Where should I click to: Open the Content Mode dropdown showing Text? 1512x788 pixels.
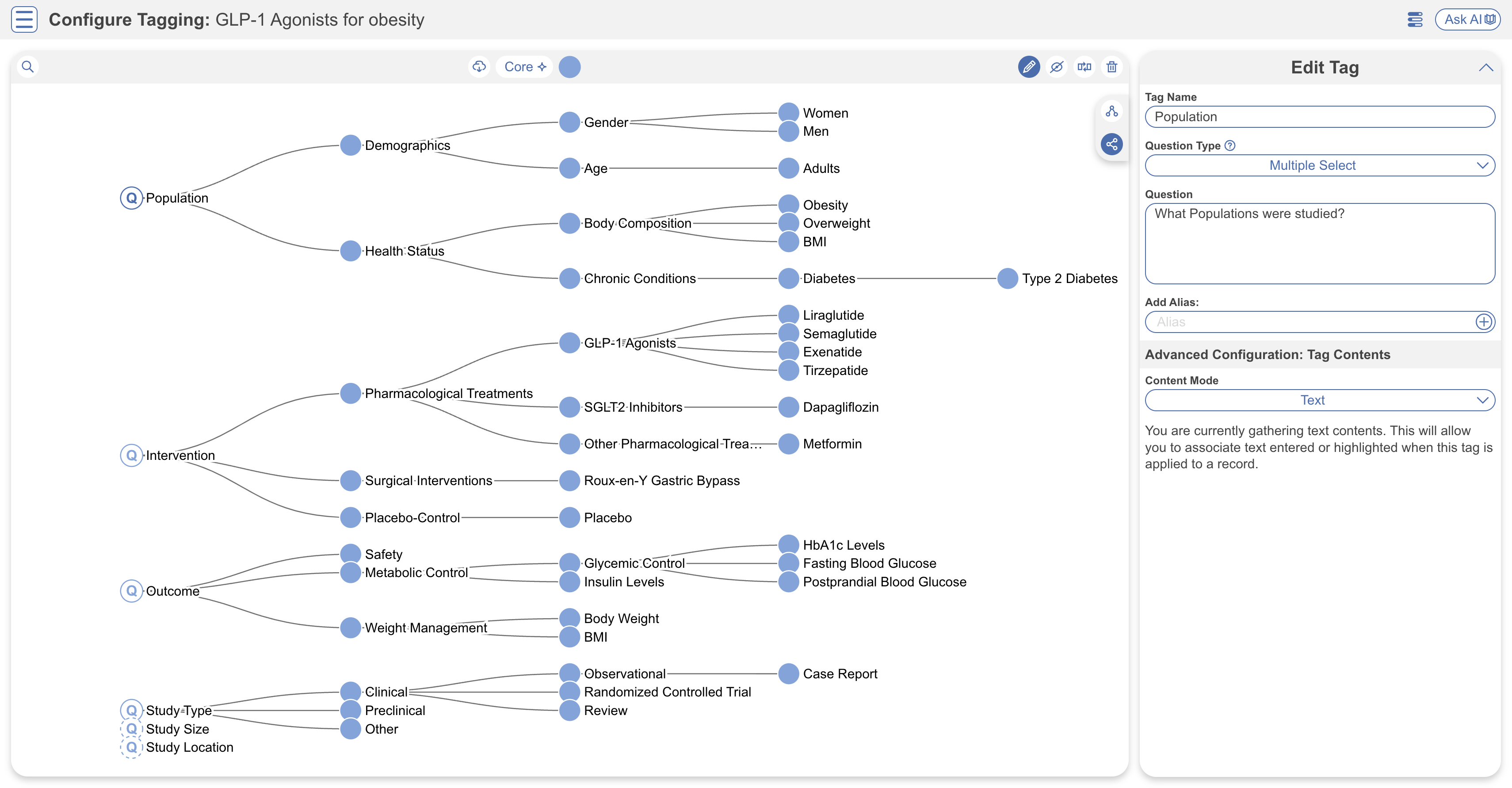click(x=1320, y=400)
